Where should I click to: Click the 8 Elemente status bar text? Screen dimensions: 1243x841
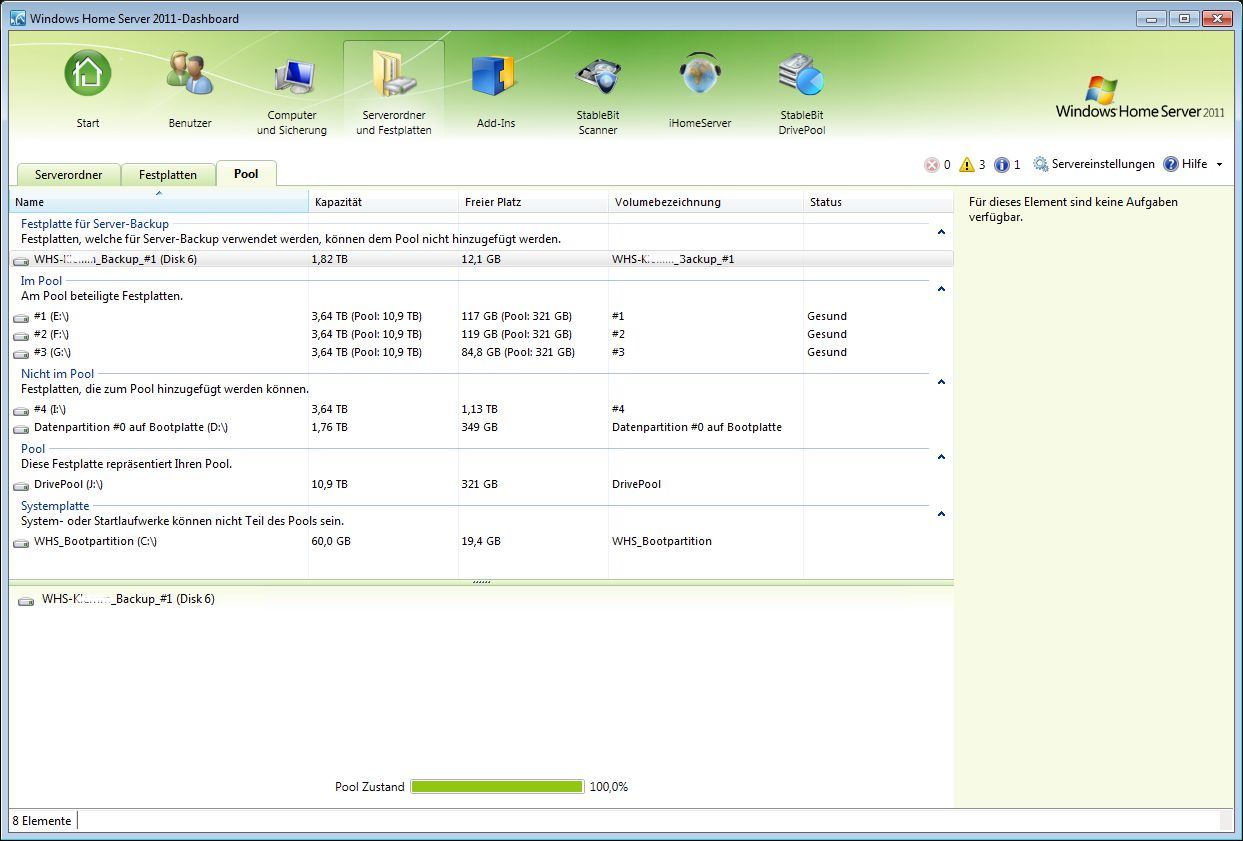[42, 821]
